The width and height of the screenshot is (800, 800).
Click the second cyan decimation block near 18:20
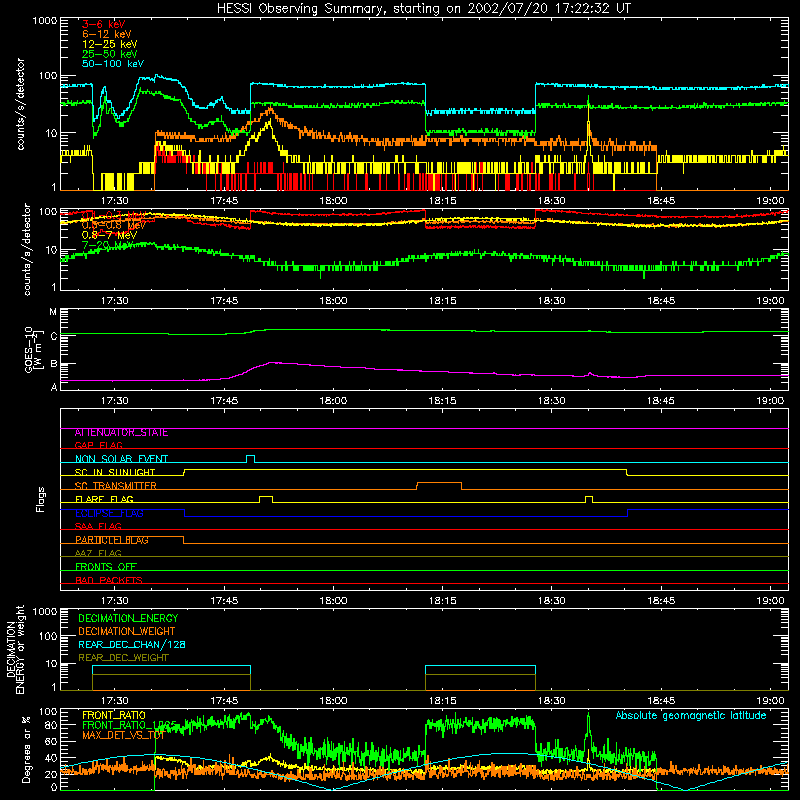(480, 670)
